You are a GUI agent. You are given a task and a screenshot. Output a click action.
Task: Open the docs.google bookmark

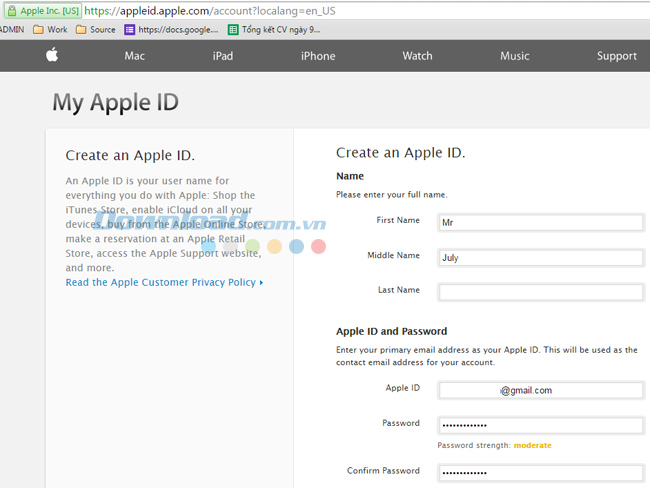[x=171, y=30]
